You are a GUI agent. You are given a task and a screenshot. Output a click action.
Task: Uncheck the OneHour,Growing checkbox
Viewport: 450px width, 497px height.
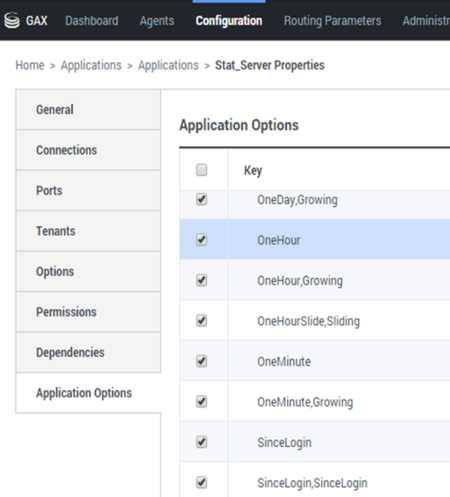(x=201, y=280)
